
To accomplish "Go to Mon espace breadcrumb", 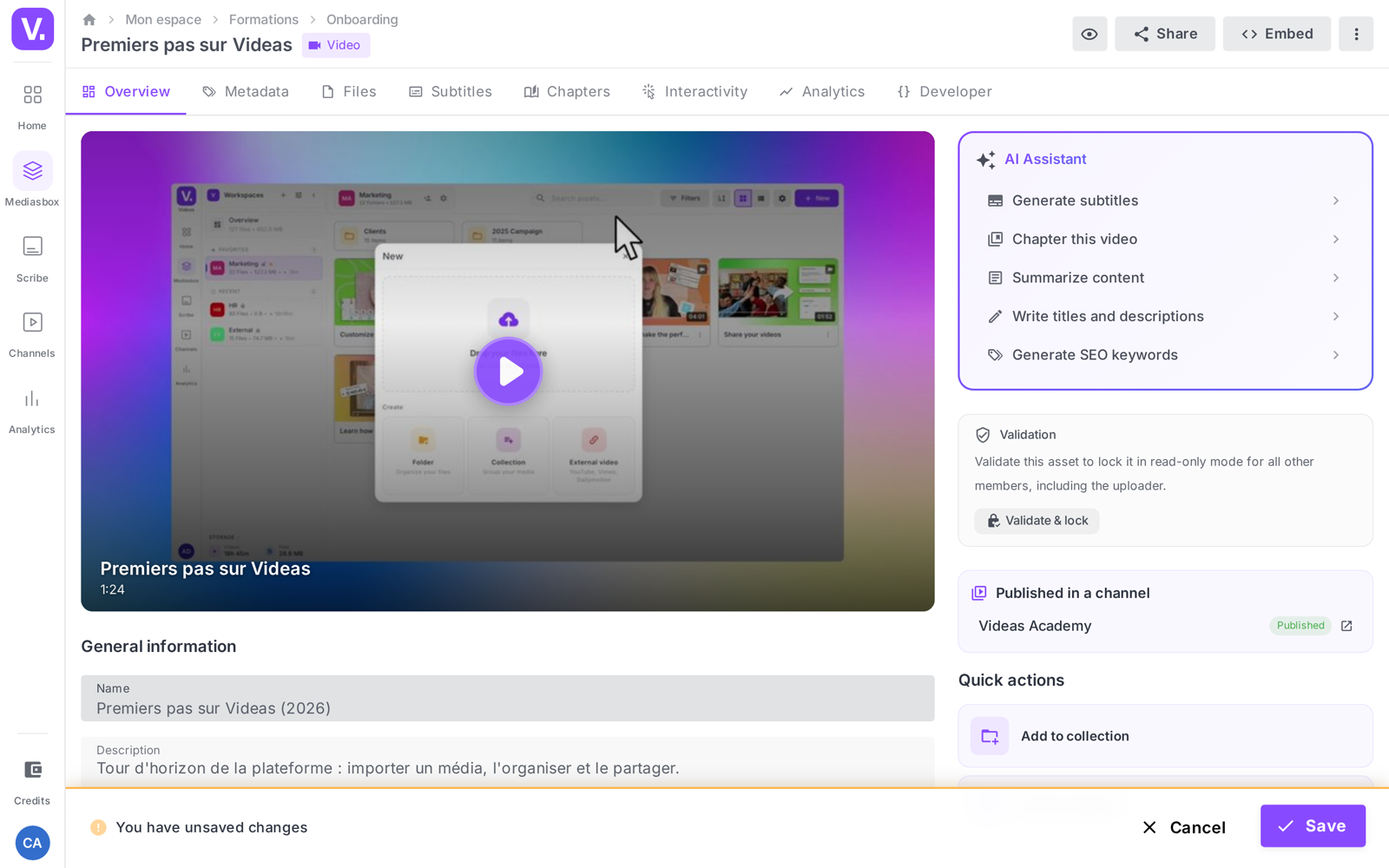I will [x=163, y=19].
